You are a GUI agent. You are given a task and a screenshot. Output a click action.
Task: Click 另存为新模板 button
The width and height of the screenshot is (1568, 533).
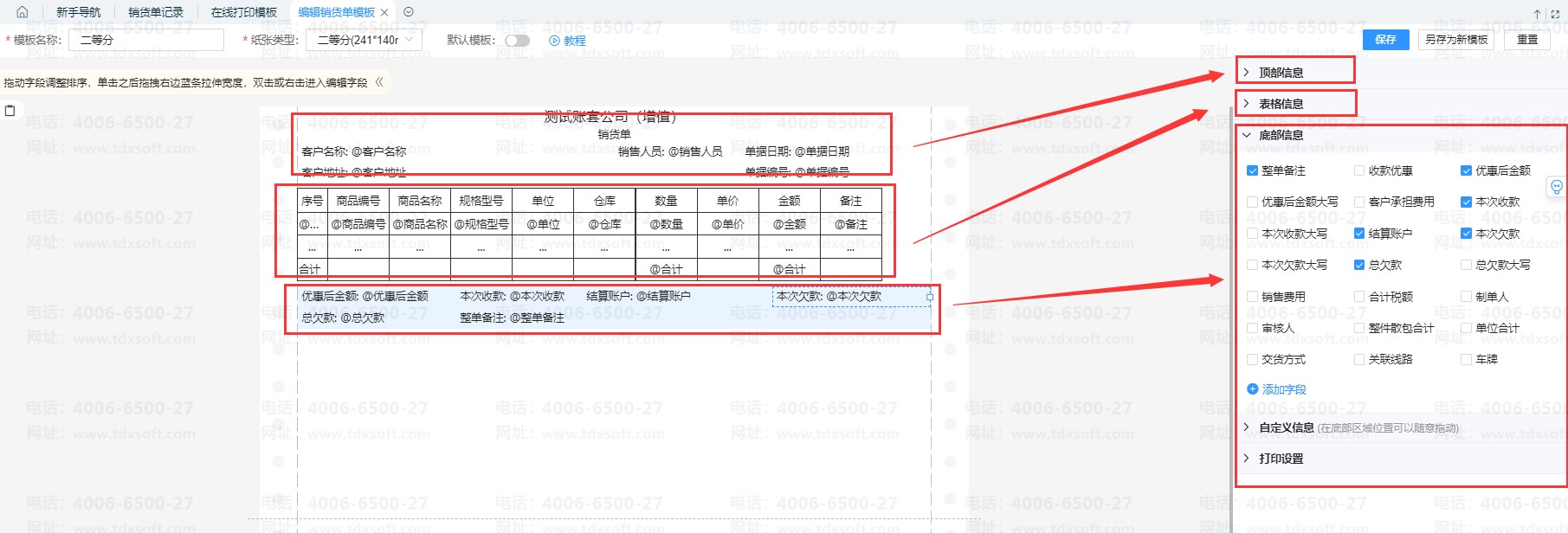pos(1456,40)
